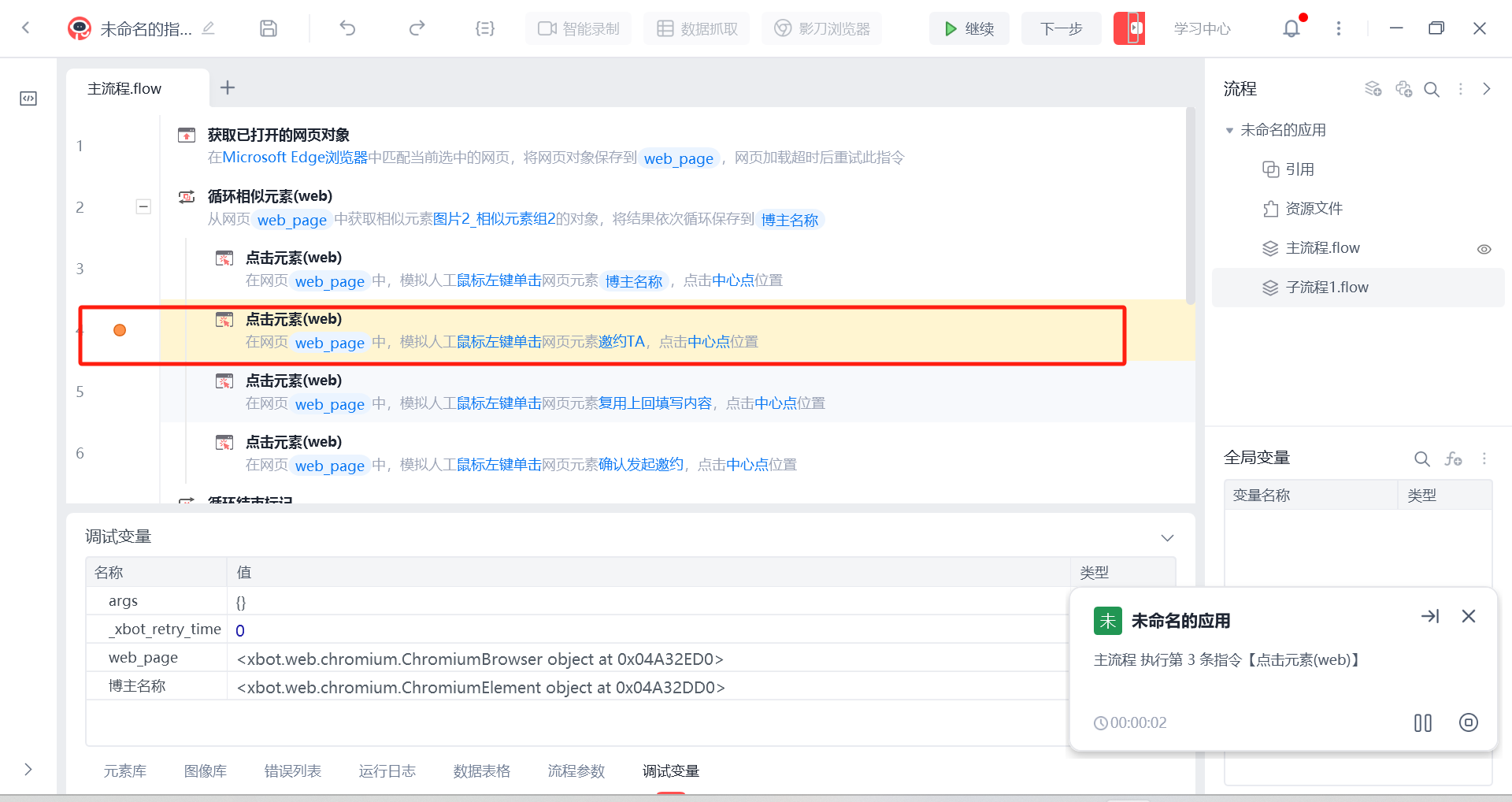Image resolution: width=1512 pixels, height=802 pixels.
Task: Search the 全局变量 list
Action: pyautogui.click(x=1421, y=459)
